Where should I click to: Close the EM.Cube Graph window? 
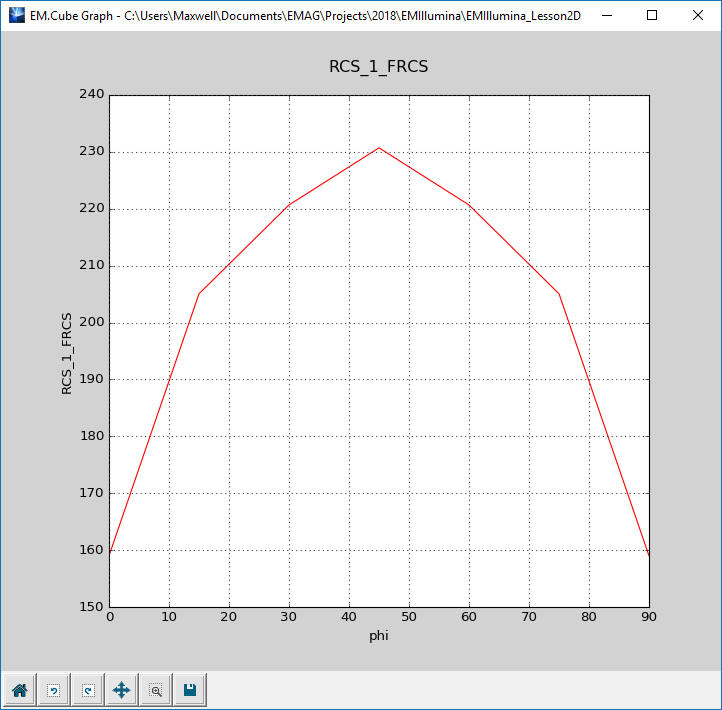pyautogui.click(x=697, y=16)
